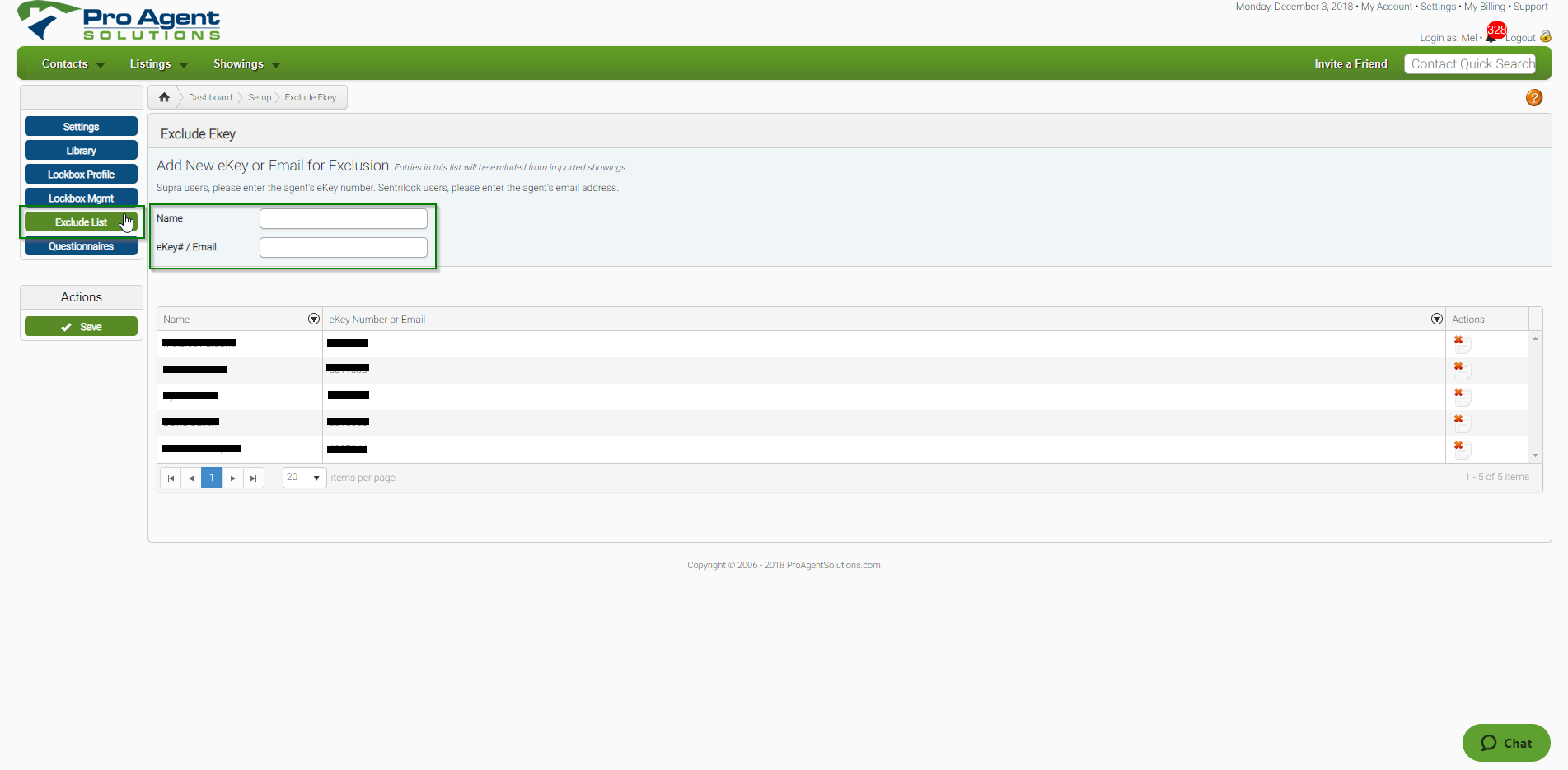Click Invite a Friend
This screenshot has width=1568, height=770.
point(1350,64)
